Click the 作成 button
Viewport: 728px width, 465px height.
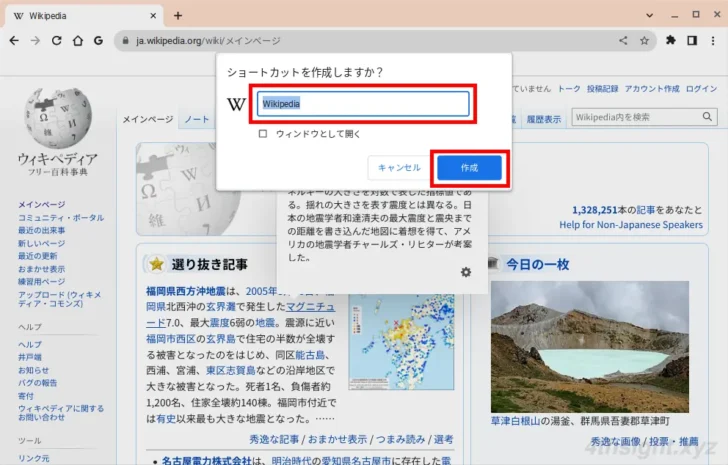469,168
